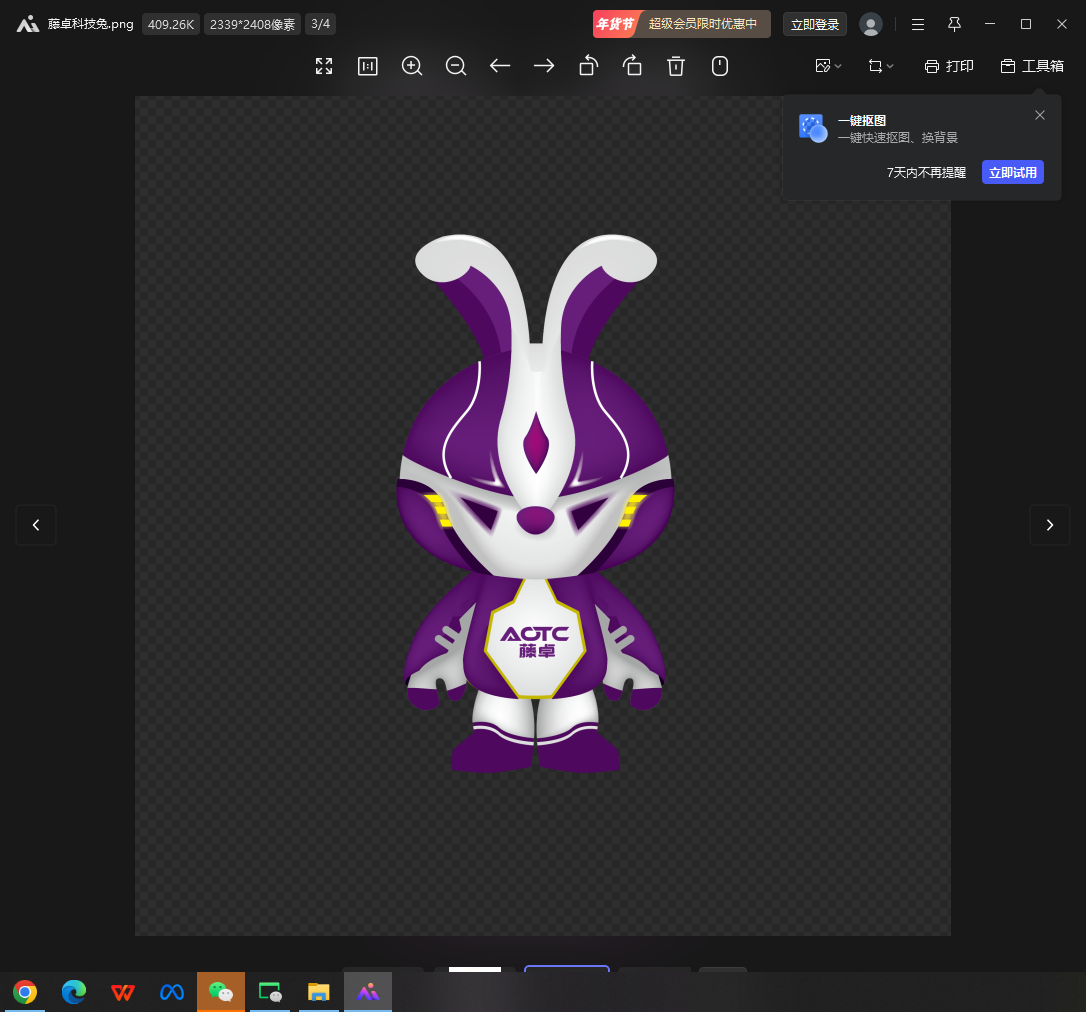1086x1012 pixels.
Task: Click the 2339*2408像素 dimensions label
Action: [252, 24]
